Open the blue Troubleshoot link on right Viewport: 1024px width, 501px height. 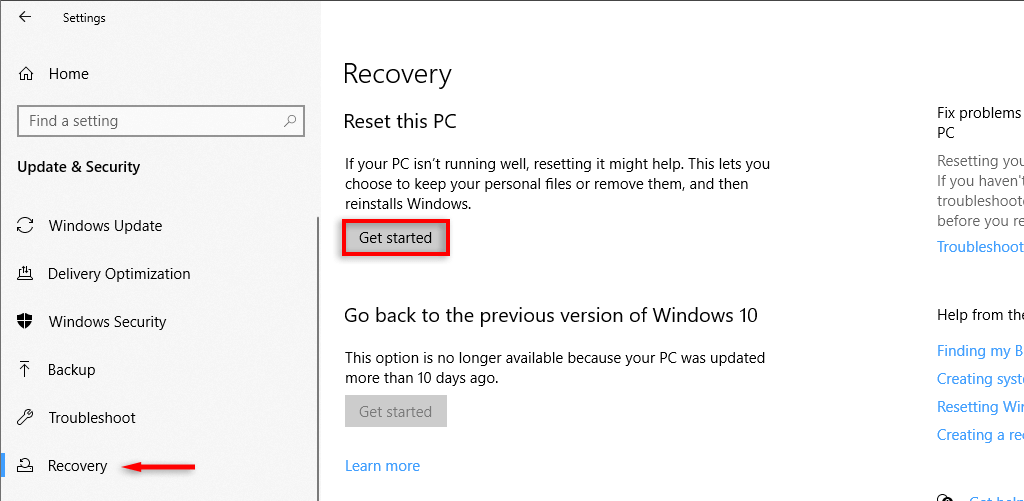[x=980, y=247]
